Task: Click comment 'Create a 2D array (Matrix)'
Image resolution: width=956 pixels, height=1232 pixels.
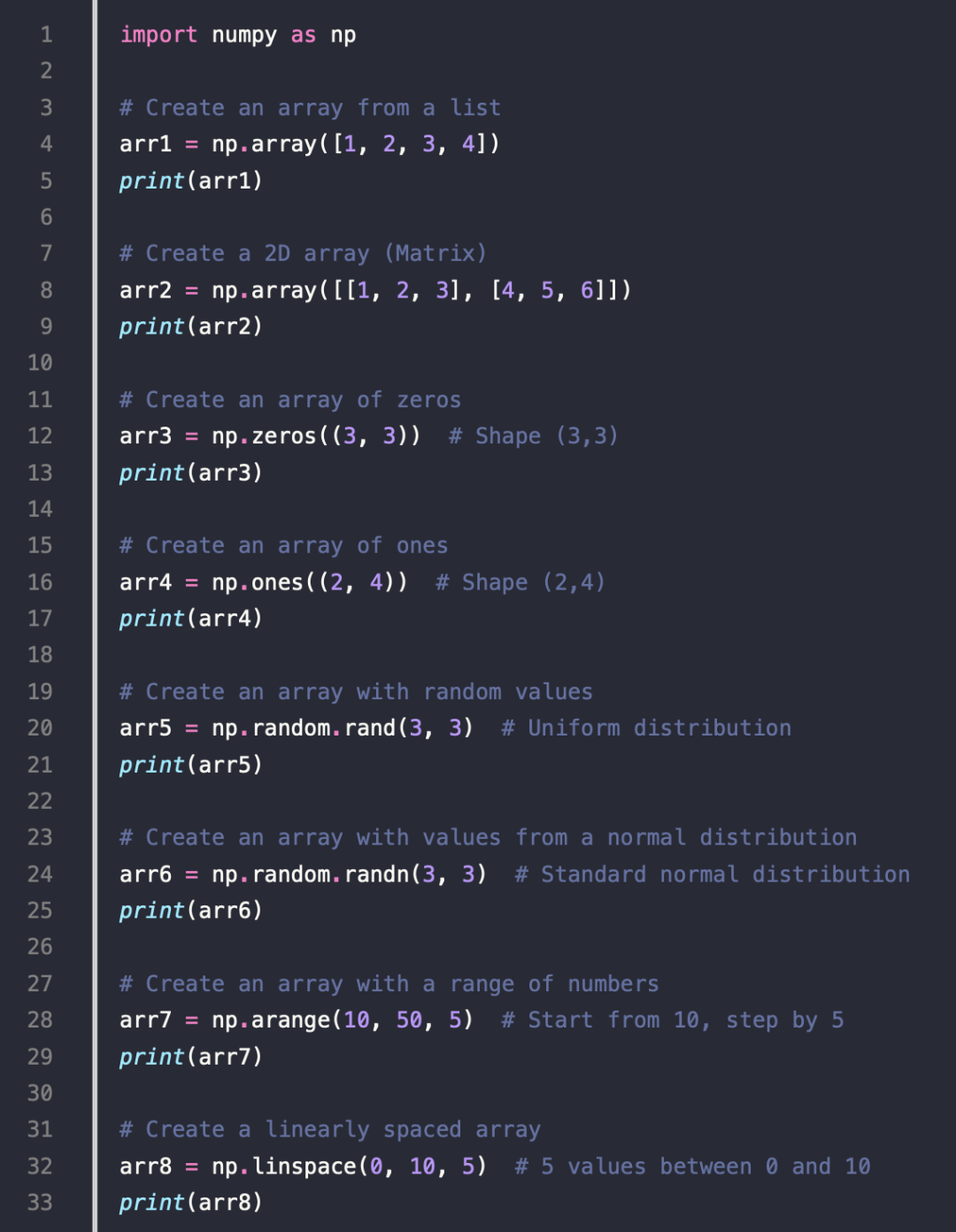Action: (x=304, y=254)
